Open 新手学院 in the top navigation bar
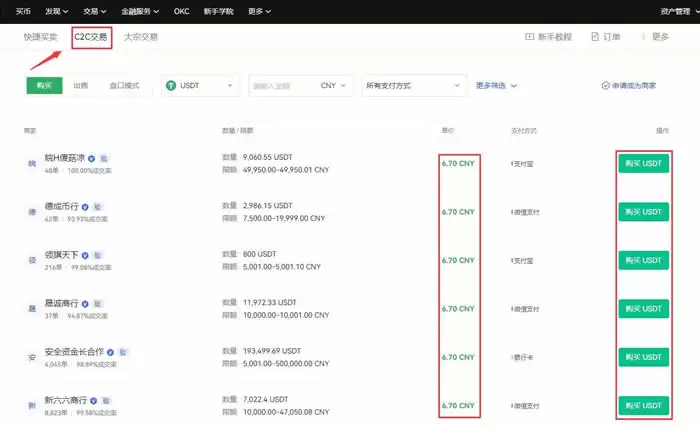The width and height of the screenshot is (700, 428). pos(218,11)
